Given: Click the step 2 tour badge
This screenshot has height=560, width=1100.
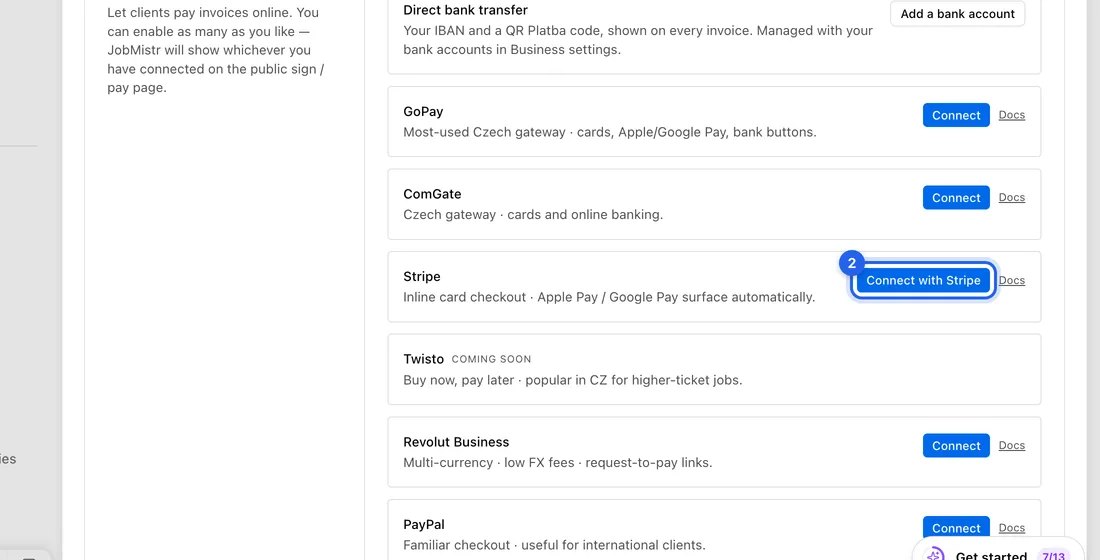Looking at the screenshot, I should [x=852, y=264].
